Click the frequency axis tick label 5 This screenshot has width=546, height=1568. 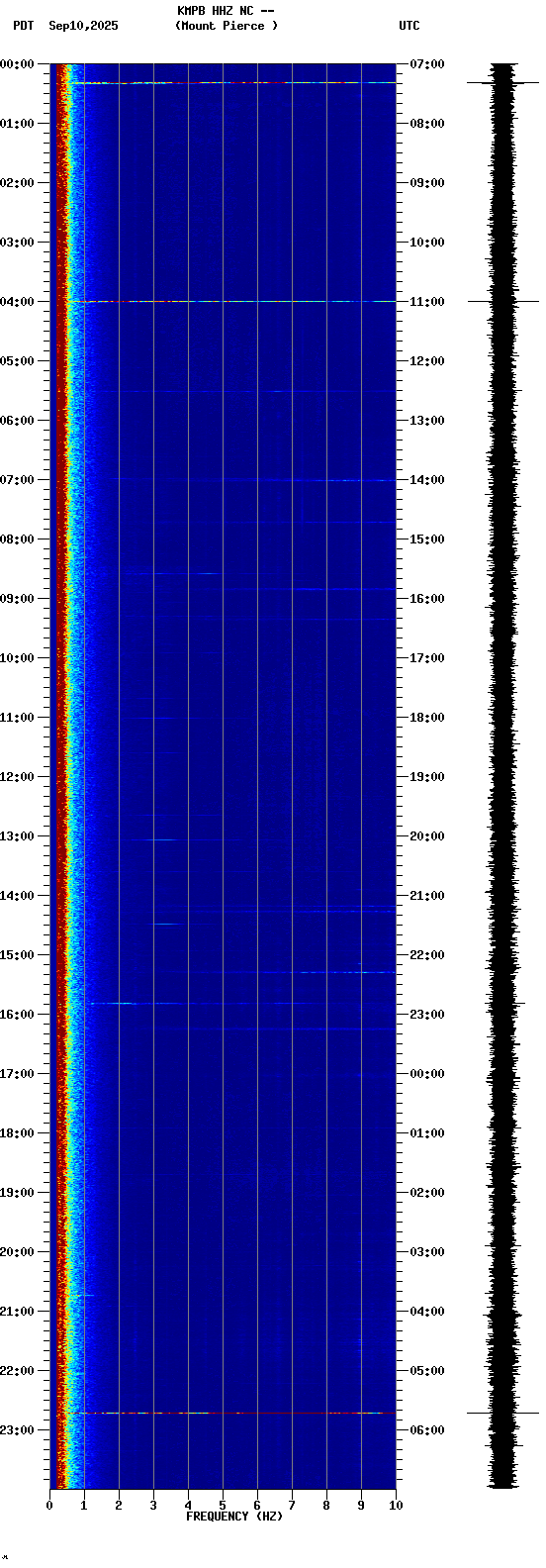[x=223, y=1505]
